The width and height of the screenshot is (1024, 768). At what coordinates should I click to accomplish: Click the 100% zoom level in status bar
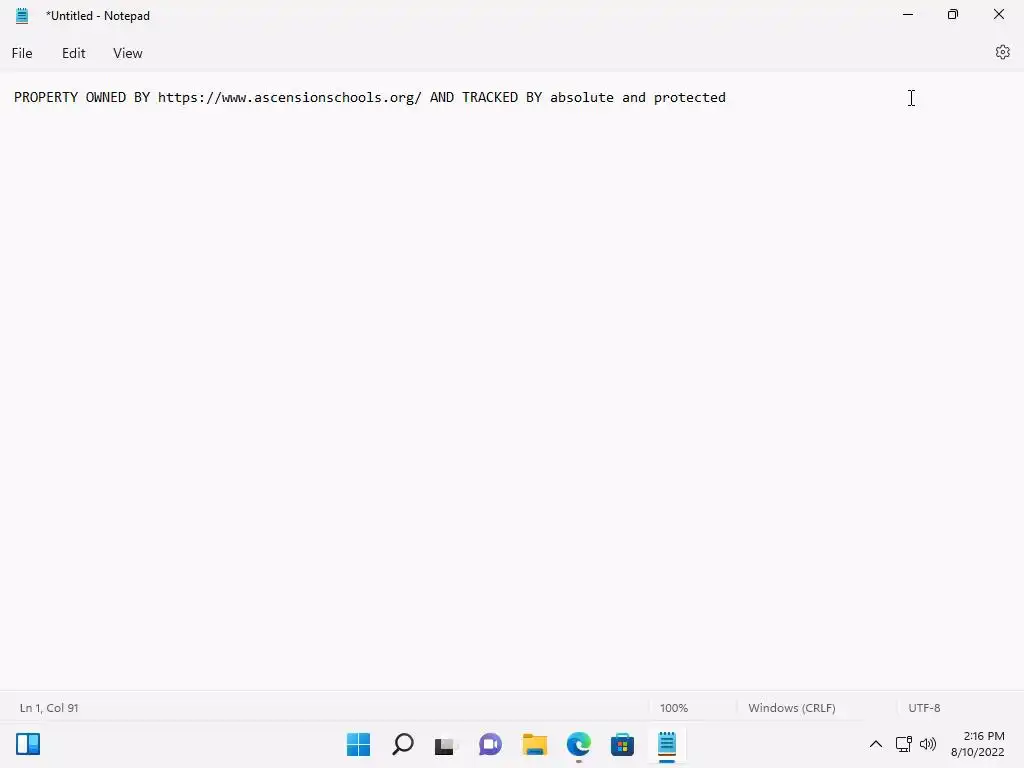[673, 708]
